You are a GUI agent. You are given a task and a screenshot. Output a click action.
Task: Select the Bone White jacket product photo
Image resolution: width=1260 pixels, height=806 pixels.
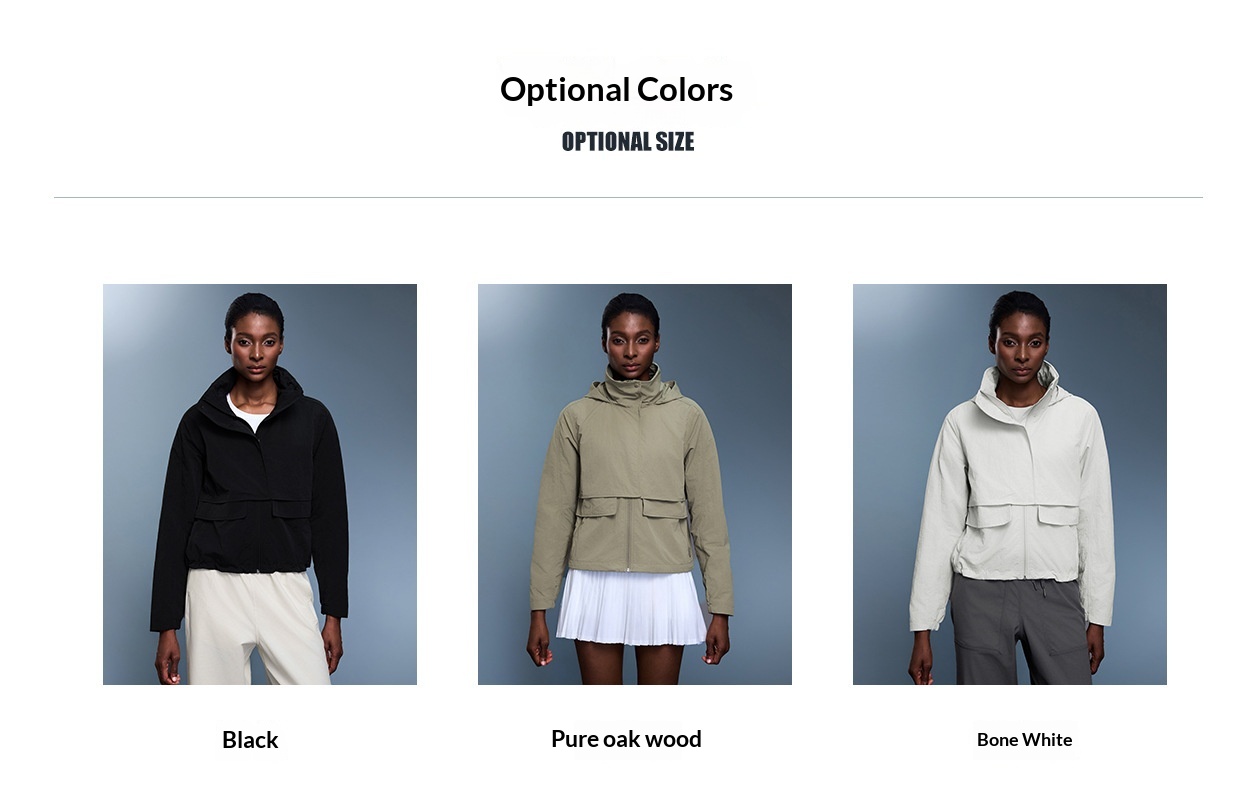coord(1010,484)
